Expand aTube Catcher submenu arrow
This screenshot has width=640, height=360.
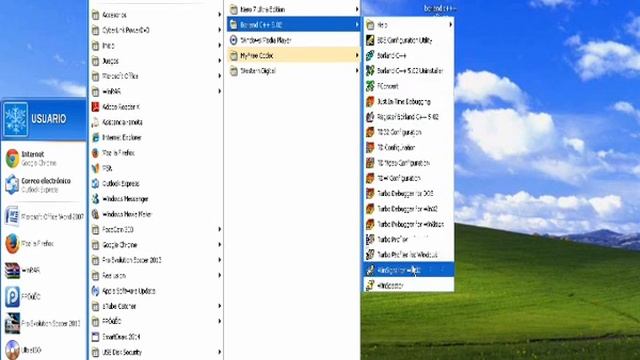(x=220, y=306)
